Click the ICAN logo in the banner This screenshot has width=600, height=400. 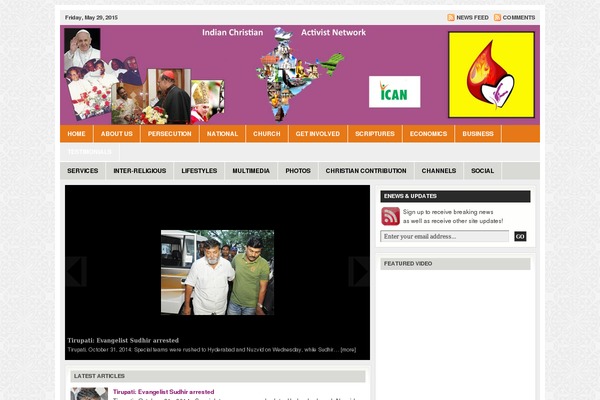coord(395,92)
